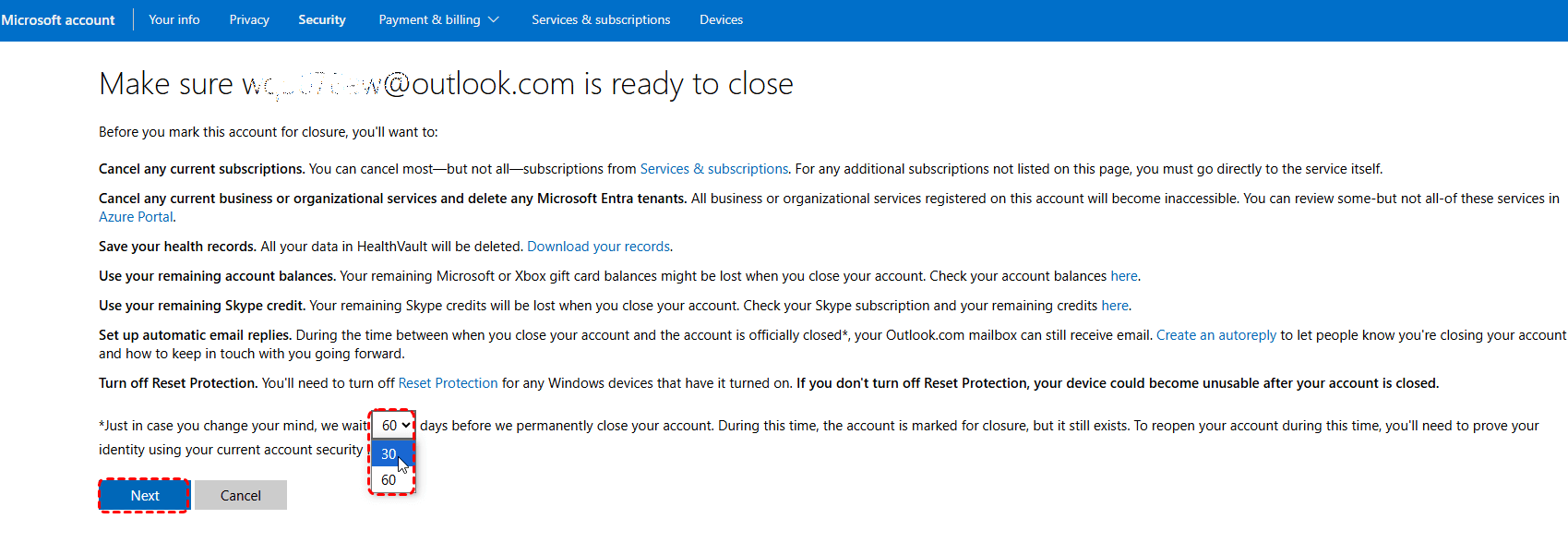This screenshot has height=543, width=1568.
Task: Choose the 60 days option in the list
Action: point(389,480)
